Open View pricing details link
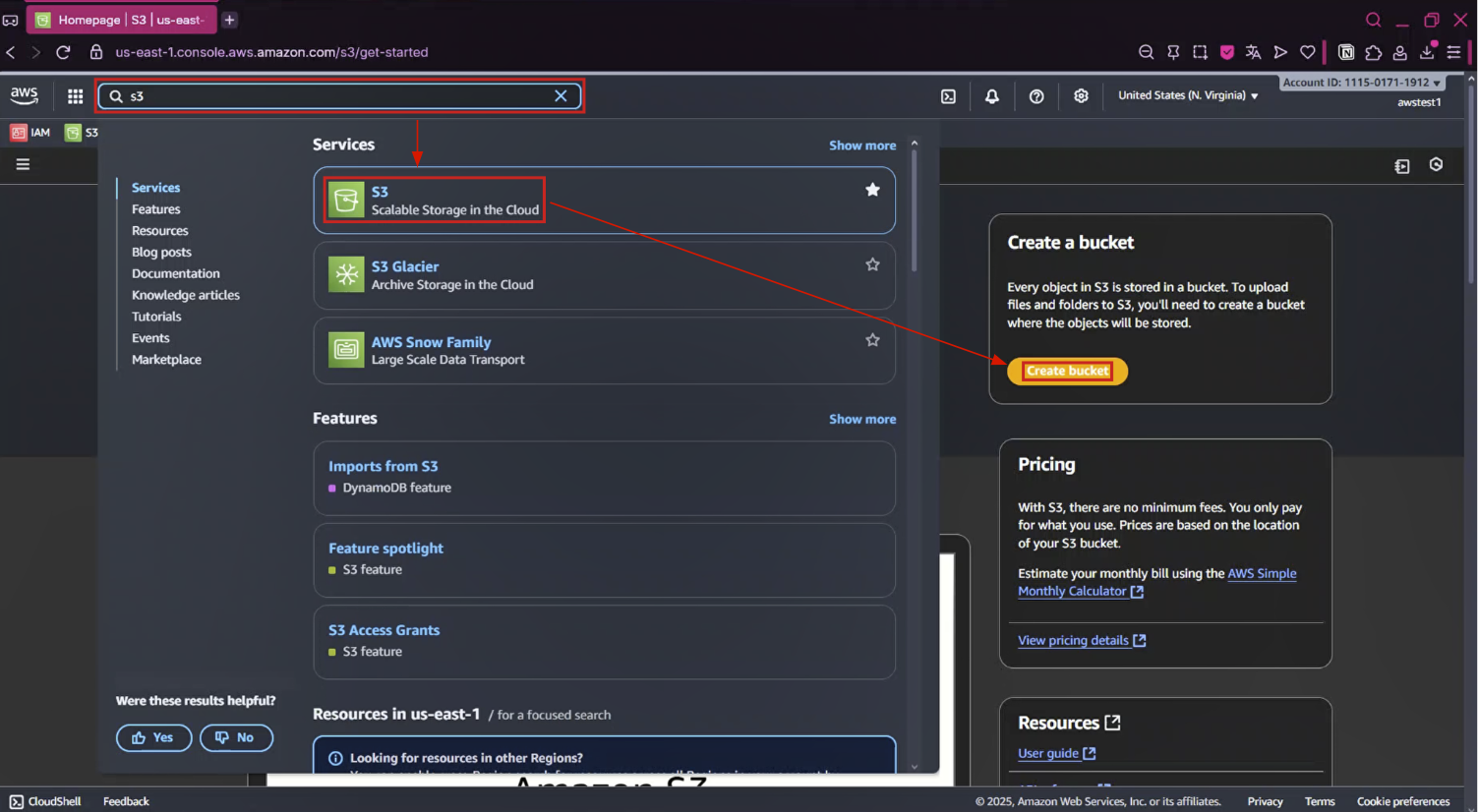1479x812 pixels. (1082, 640)
